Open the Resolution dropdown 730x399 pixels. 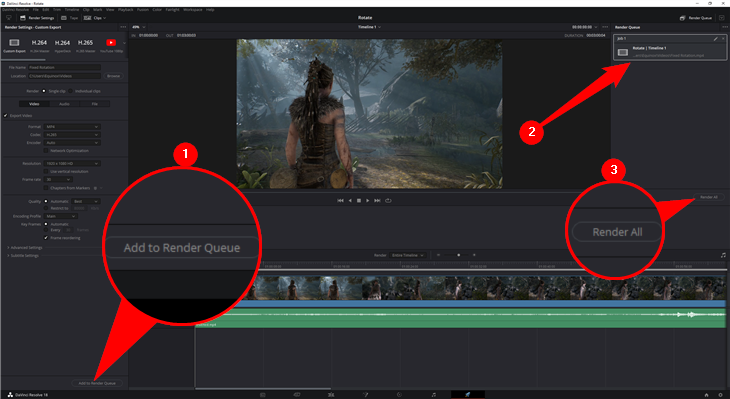(72, 164)
